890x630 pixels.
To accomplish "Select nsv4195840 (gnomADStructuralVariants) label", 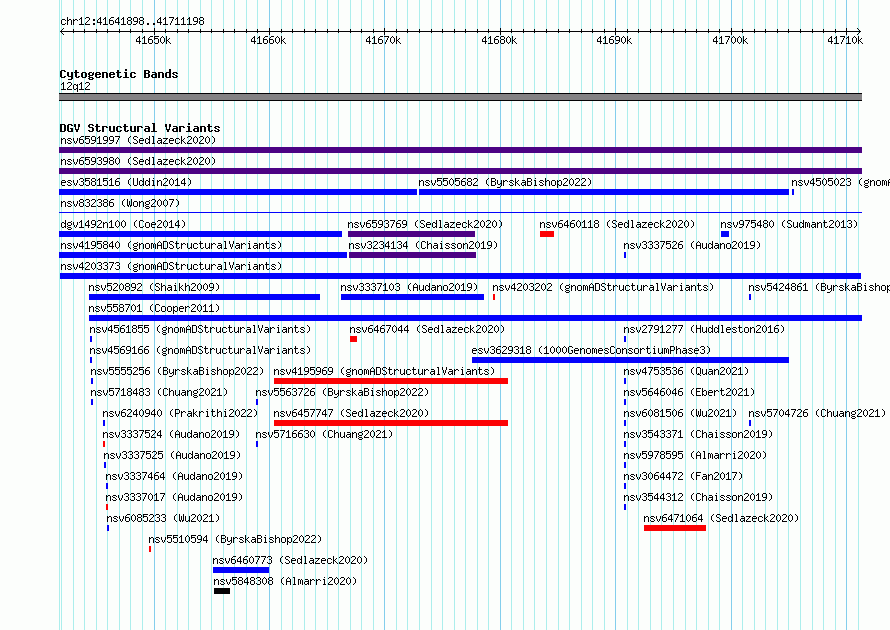I will coord(171,245).
